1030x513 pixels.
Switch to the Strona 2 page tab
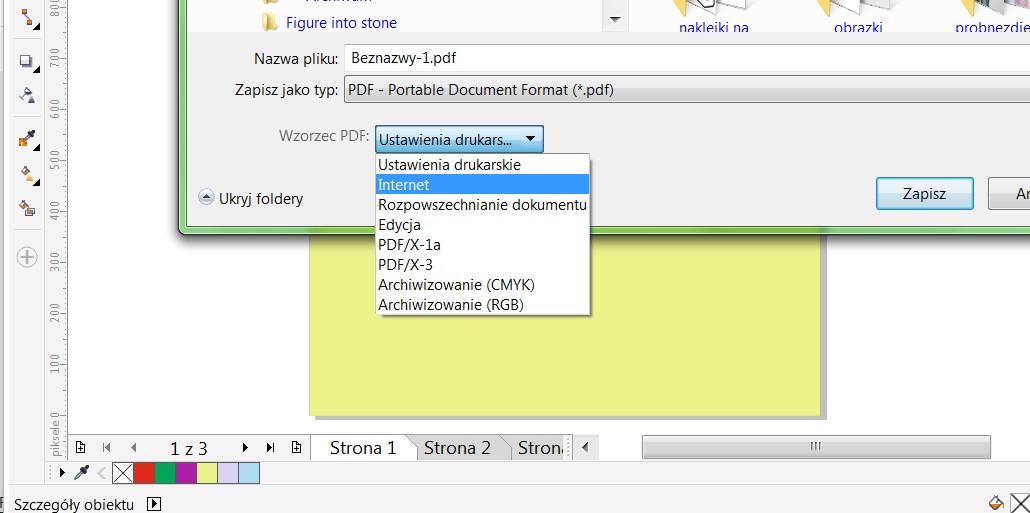pyautogui.click(x=457, y=448)
